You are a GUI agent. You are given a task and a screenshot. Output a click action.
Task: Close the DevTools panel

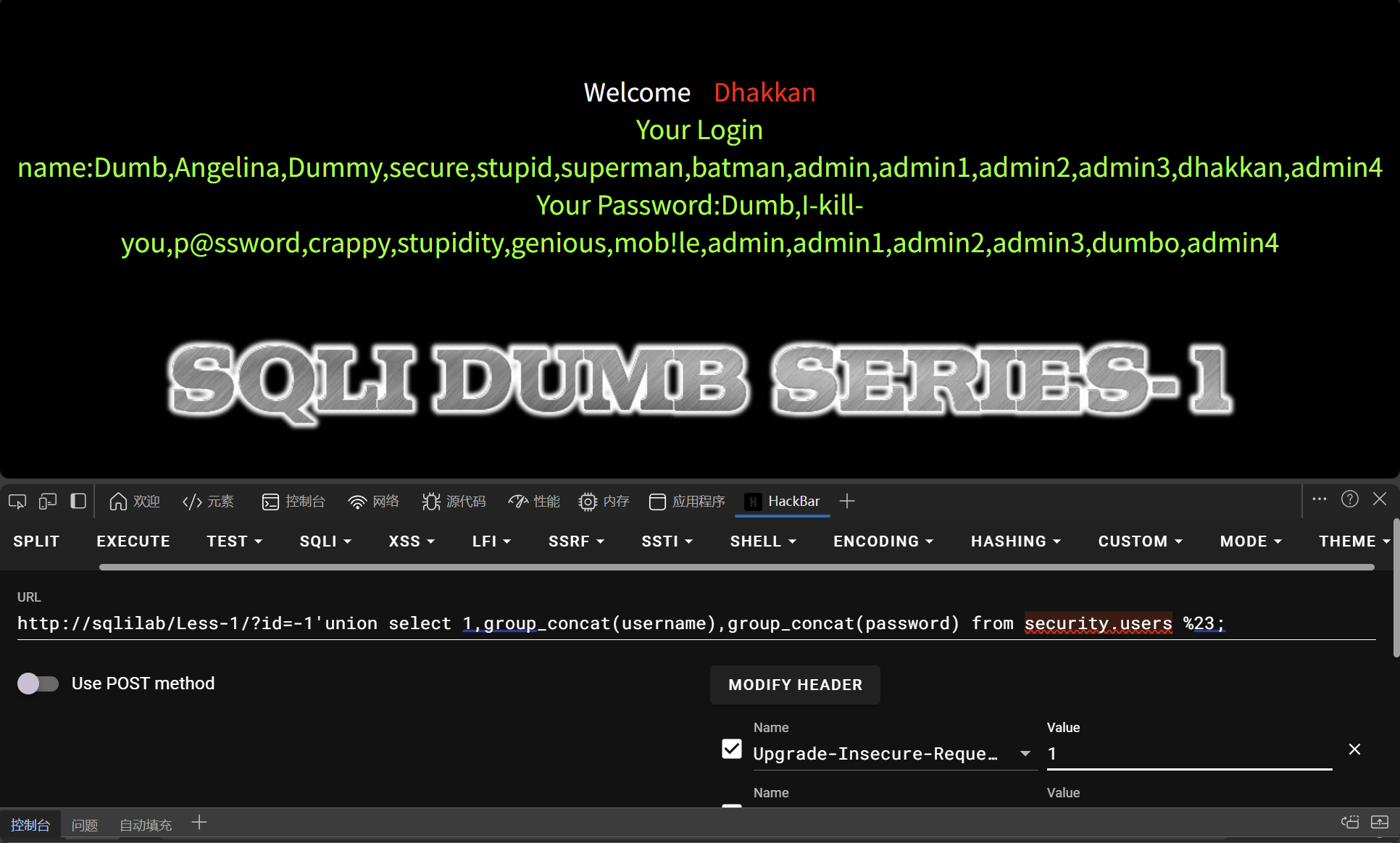tap(1380, 499)
